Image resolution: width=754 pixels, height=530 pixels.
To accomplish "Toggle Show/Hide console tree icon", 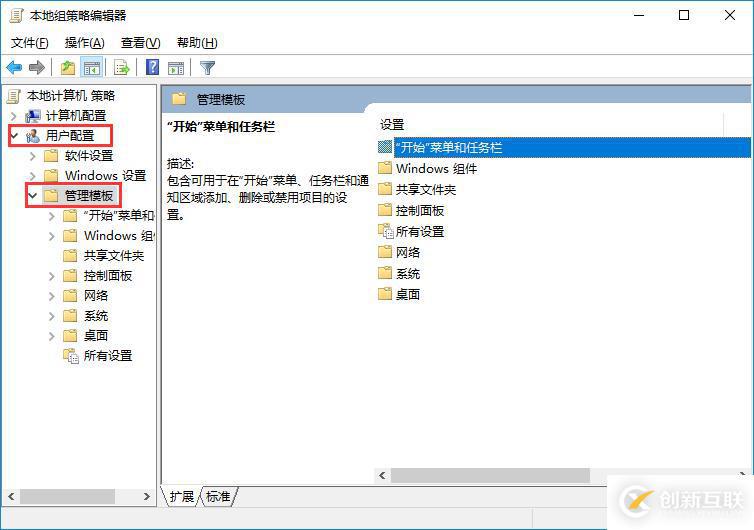I will [91, 68].
